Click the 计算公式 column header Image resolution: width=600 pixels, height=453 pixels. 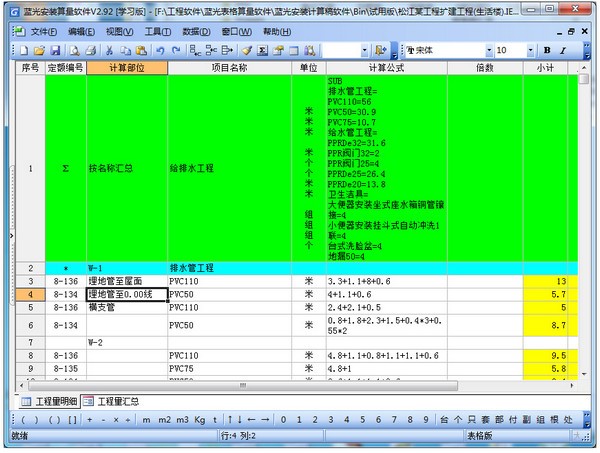(x=386, y=68)
